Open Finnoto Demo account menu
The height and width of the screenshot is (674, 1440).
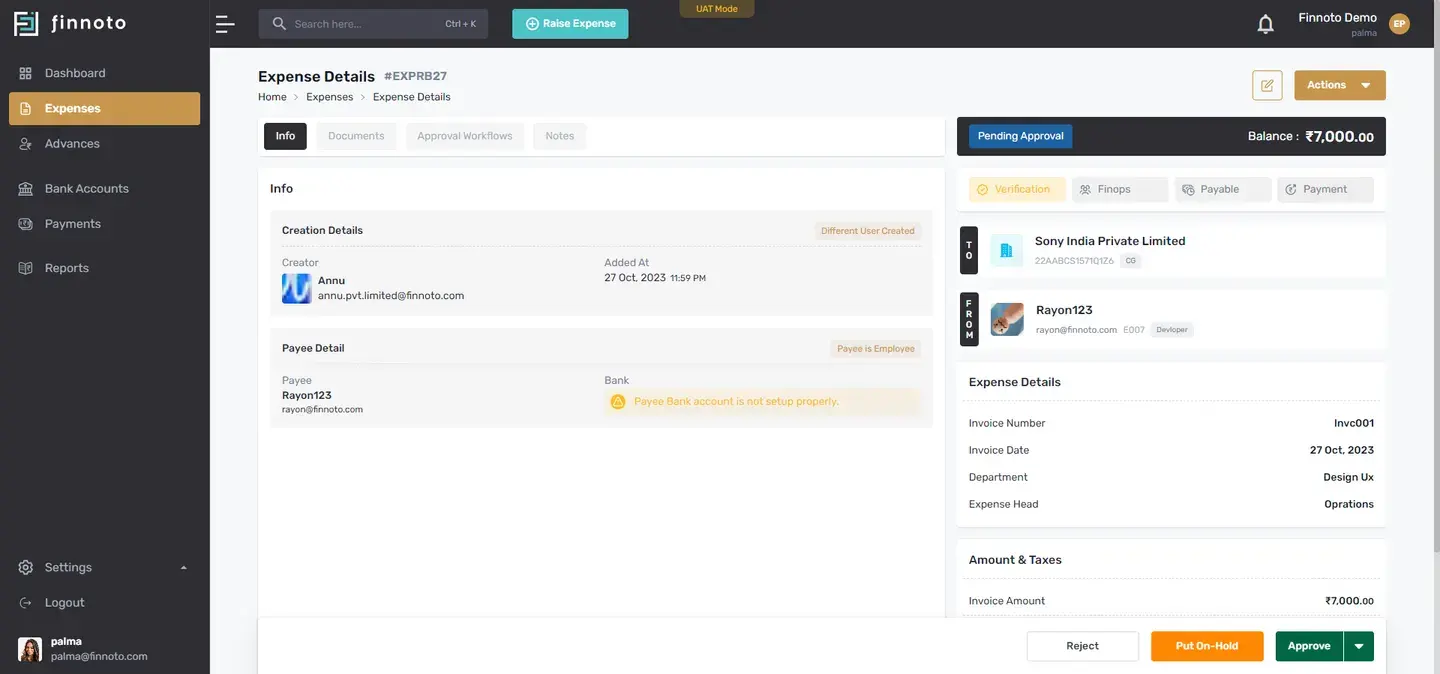(1338, 24)
